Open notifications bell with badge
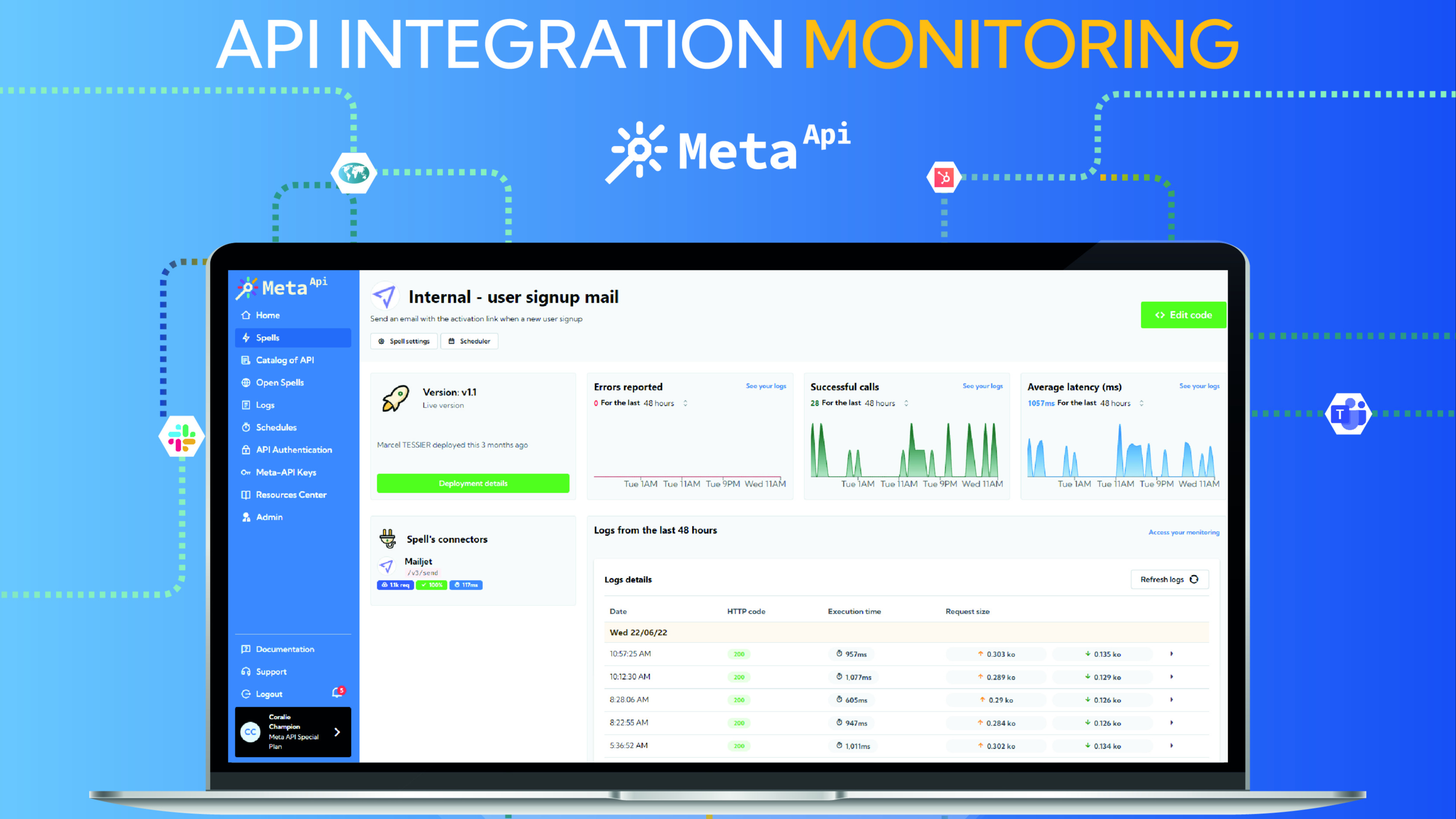 338,692
